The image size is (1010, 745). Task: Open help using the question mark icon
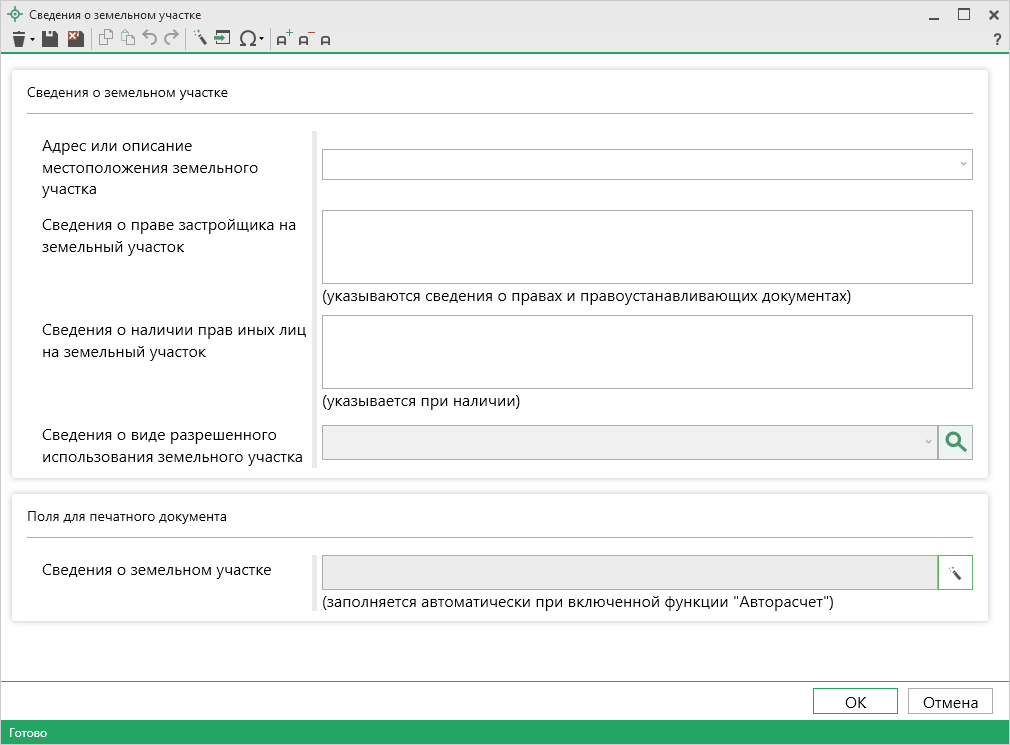pyautogui.click(x=996, y=40)
